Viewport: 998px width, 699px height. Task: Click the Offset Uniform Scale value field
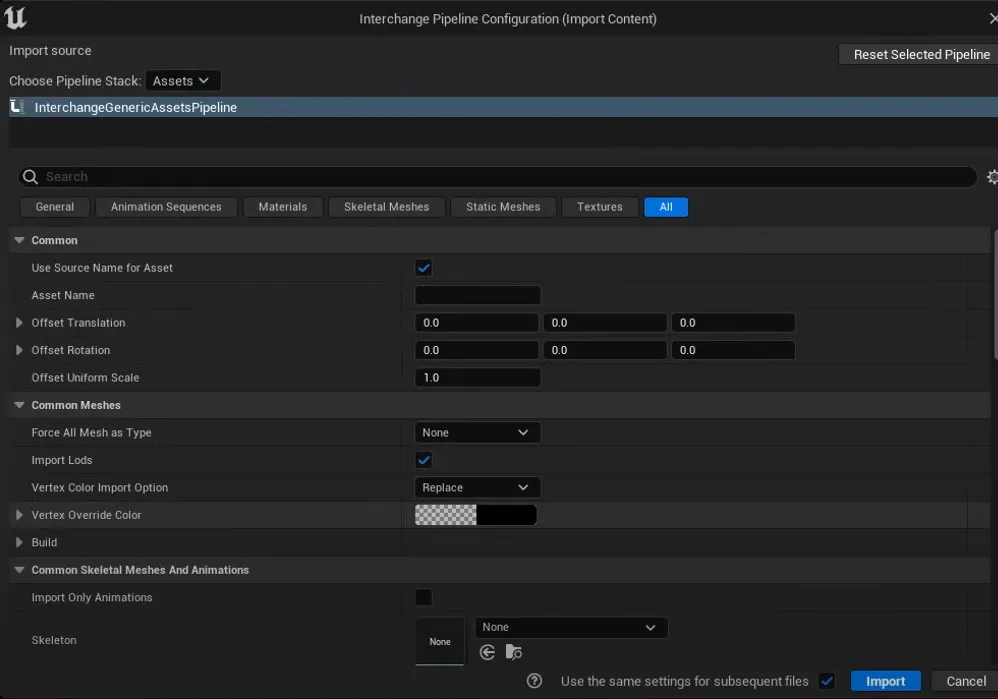pyautogui.click(x=477, y=378)
